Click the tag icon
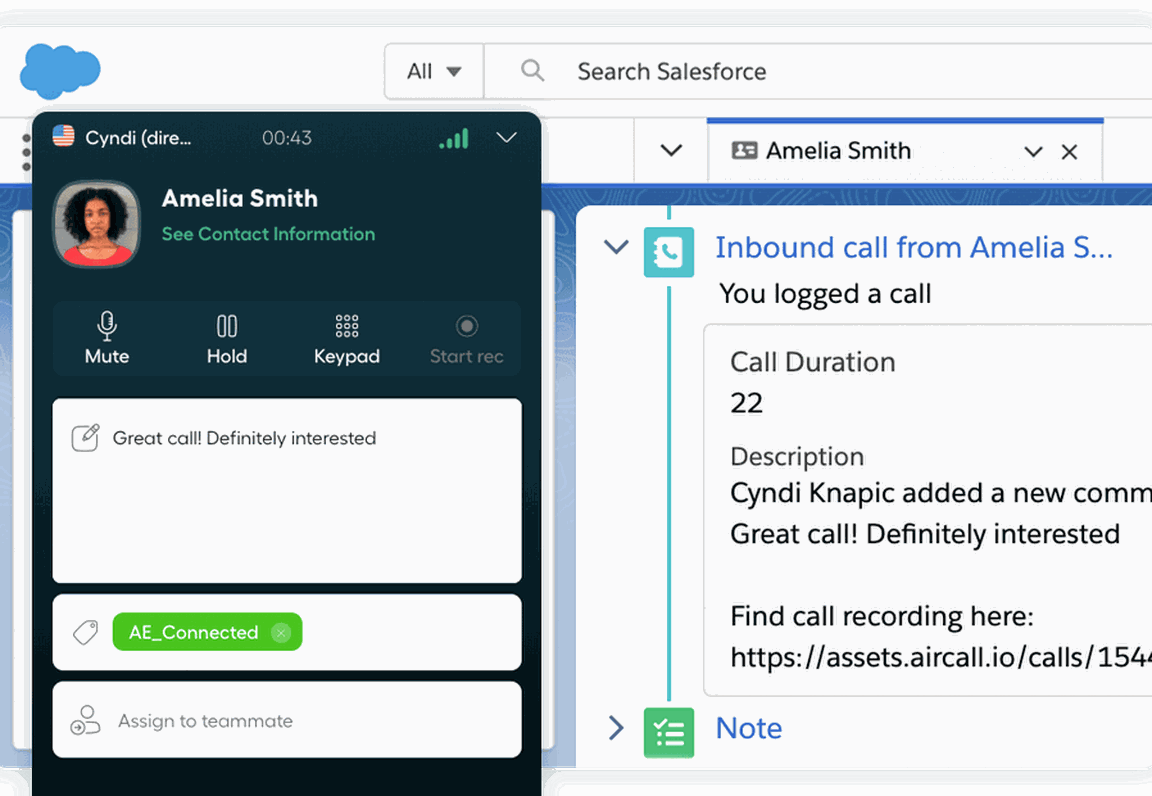1152x796 pixels. pyautogui.click(x=85, y=632)
